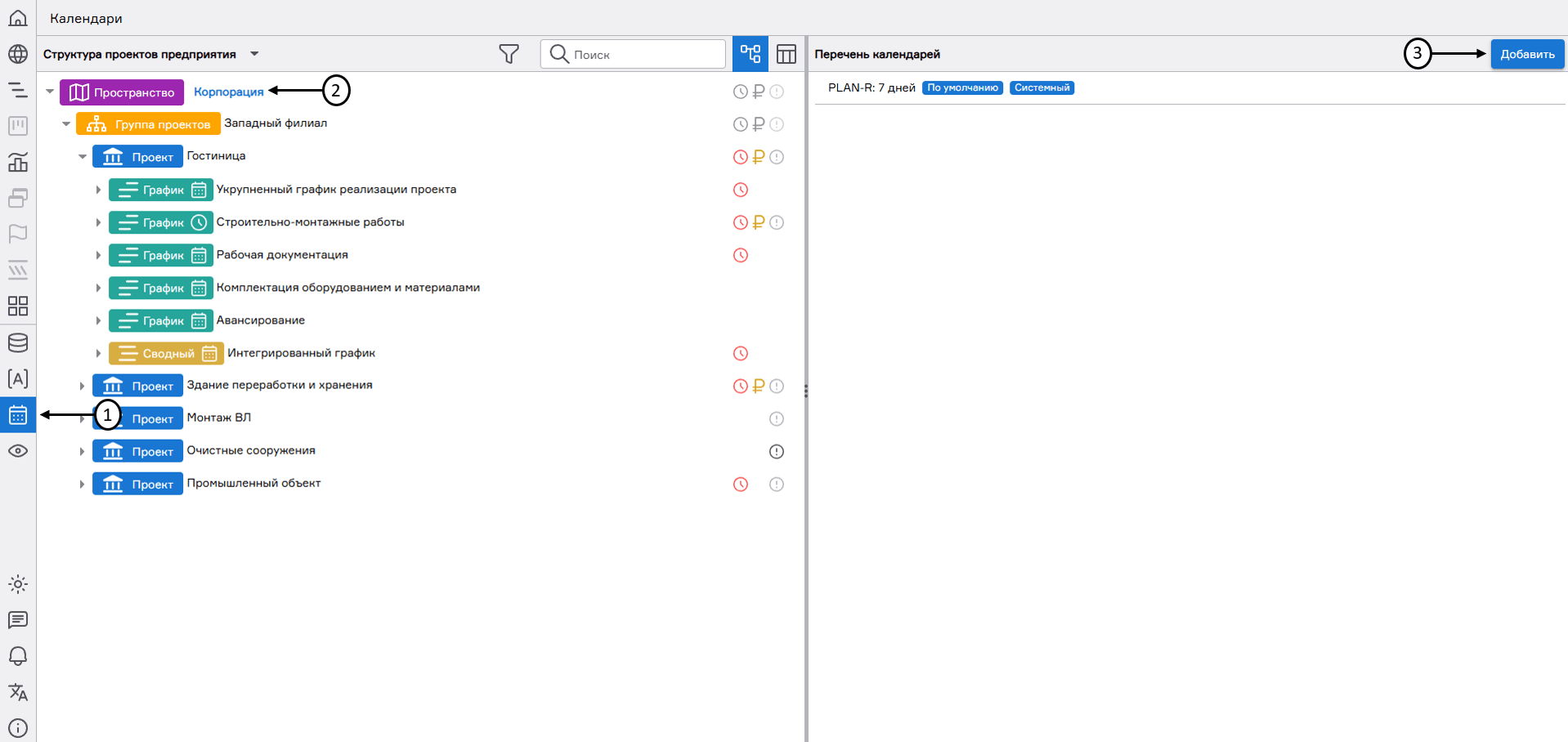Expand the Строительно-монтажные работы schedule
The width and height of the screenshot is (1568, 742).
coord(98,222)
